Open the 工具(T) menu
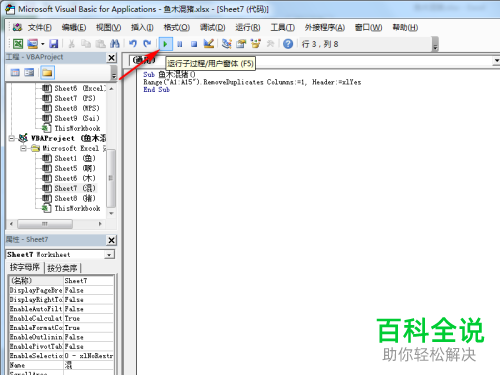The height and width of the screenshot is (375, 500). coord(282,27)
